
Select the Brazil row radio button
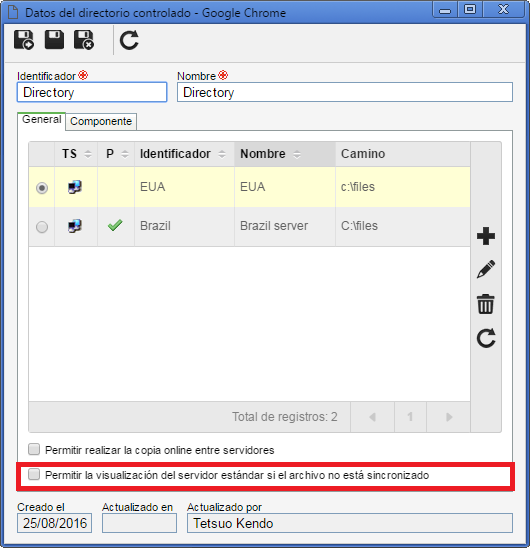[42, 227]
